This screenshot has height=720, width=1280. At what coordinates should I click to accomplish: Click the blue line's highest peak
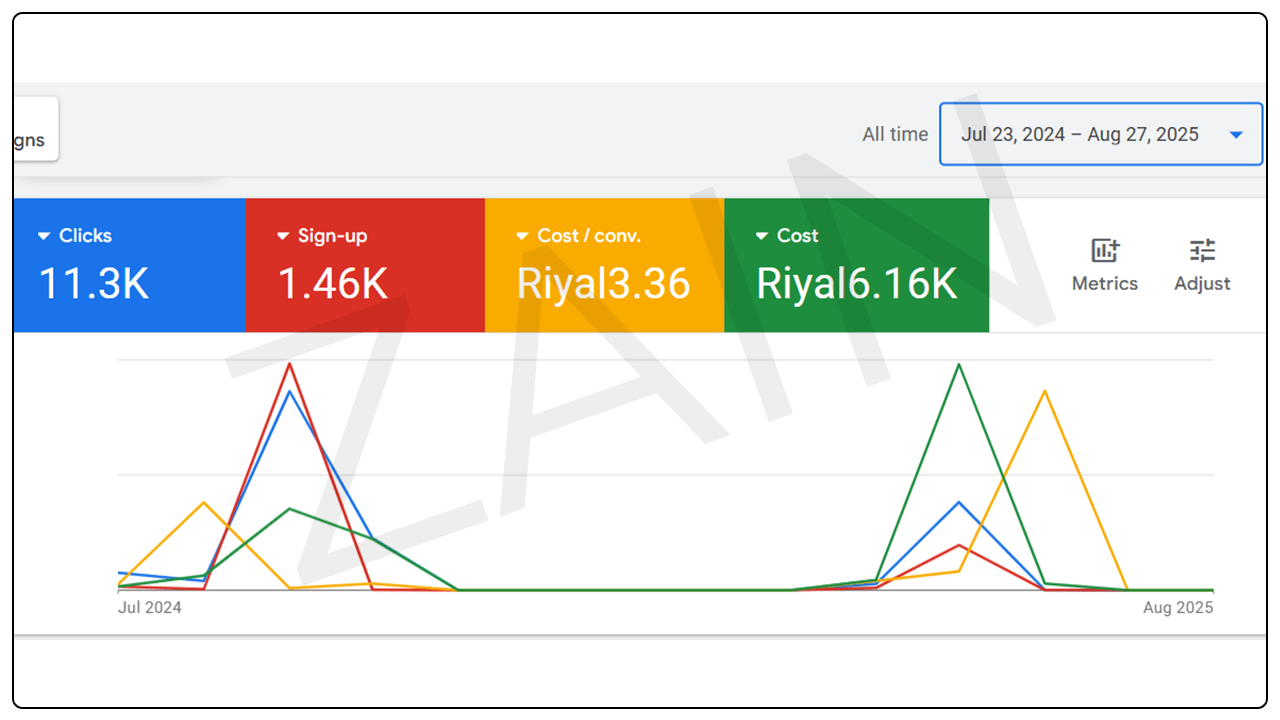[x=290, y=392]
